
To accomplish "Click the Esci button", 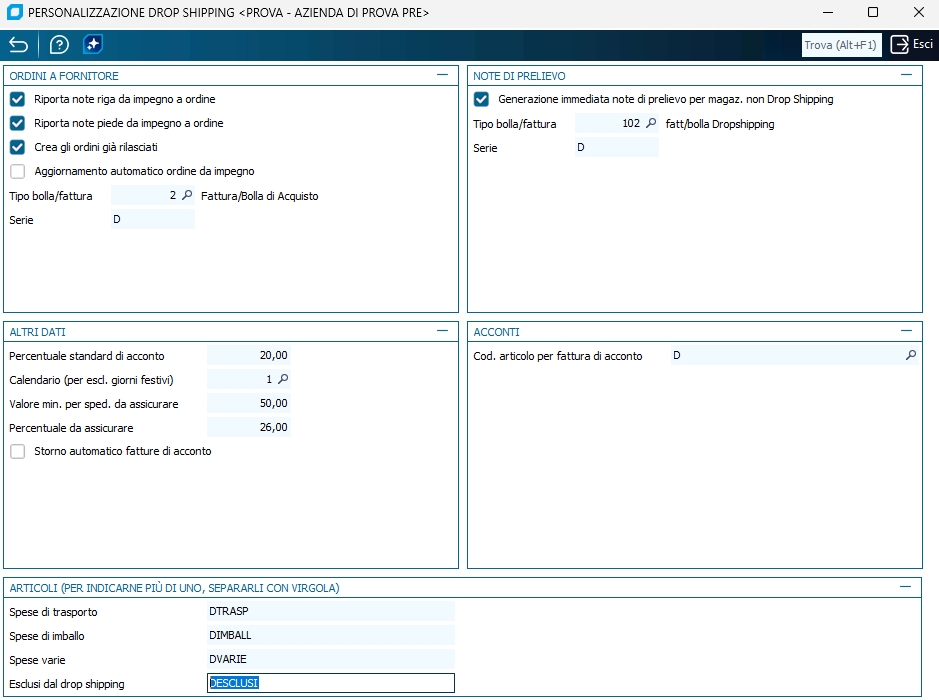I will [912, 45].
